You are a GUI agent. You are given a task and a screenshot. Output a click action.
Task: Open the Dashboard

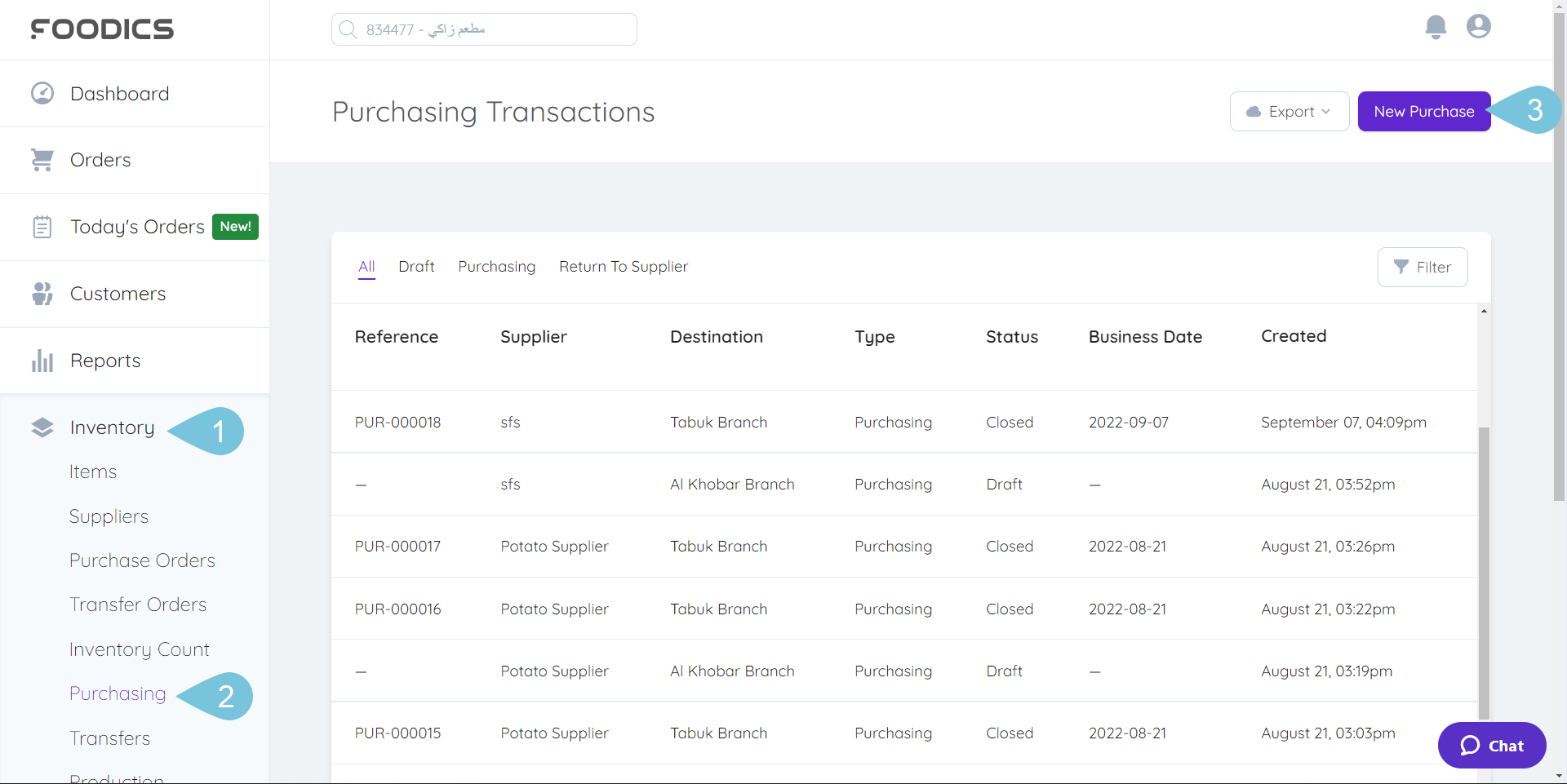click(120, 93)
